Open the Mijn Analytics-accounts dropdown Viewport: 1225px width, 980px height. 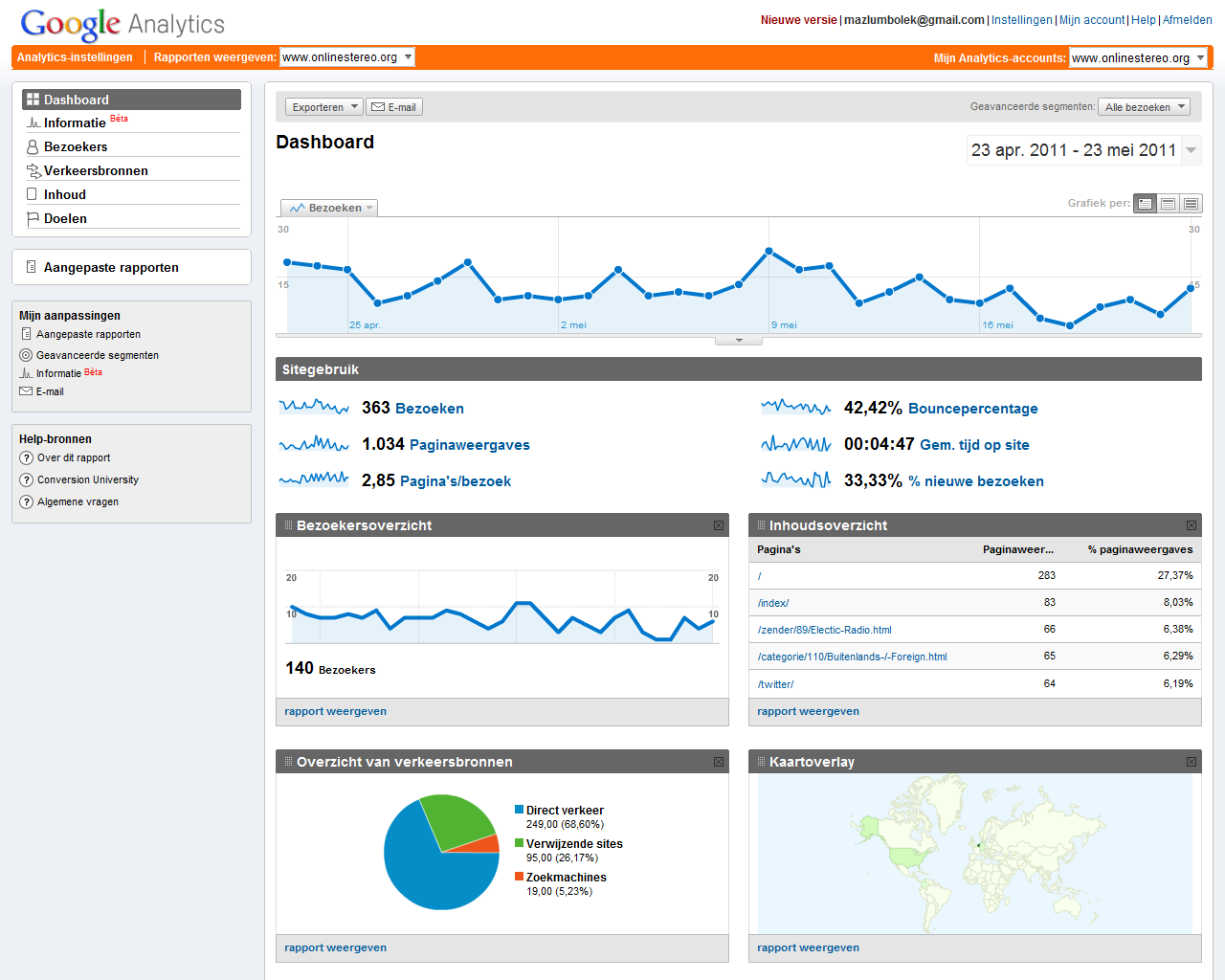(1138, 58)
